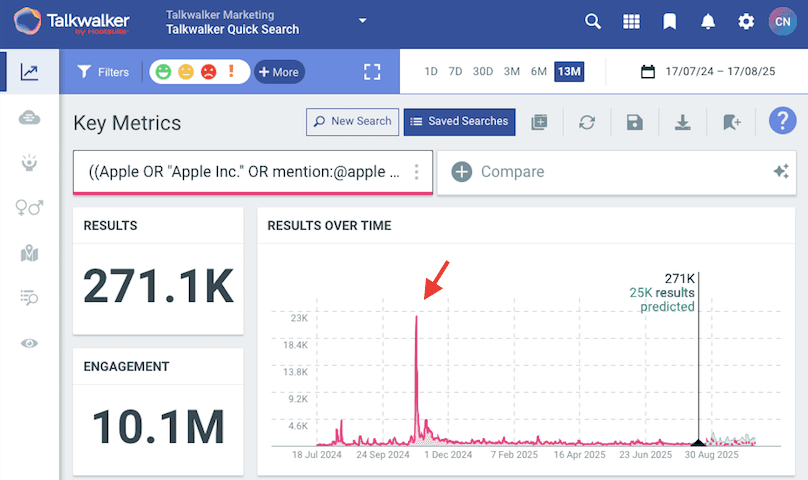Toggle the negative sentiment red face filter
Image resolution: width=808 pixels, height=480 pixels.
pos(208,72)
